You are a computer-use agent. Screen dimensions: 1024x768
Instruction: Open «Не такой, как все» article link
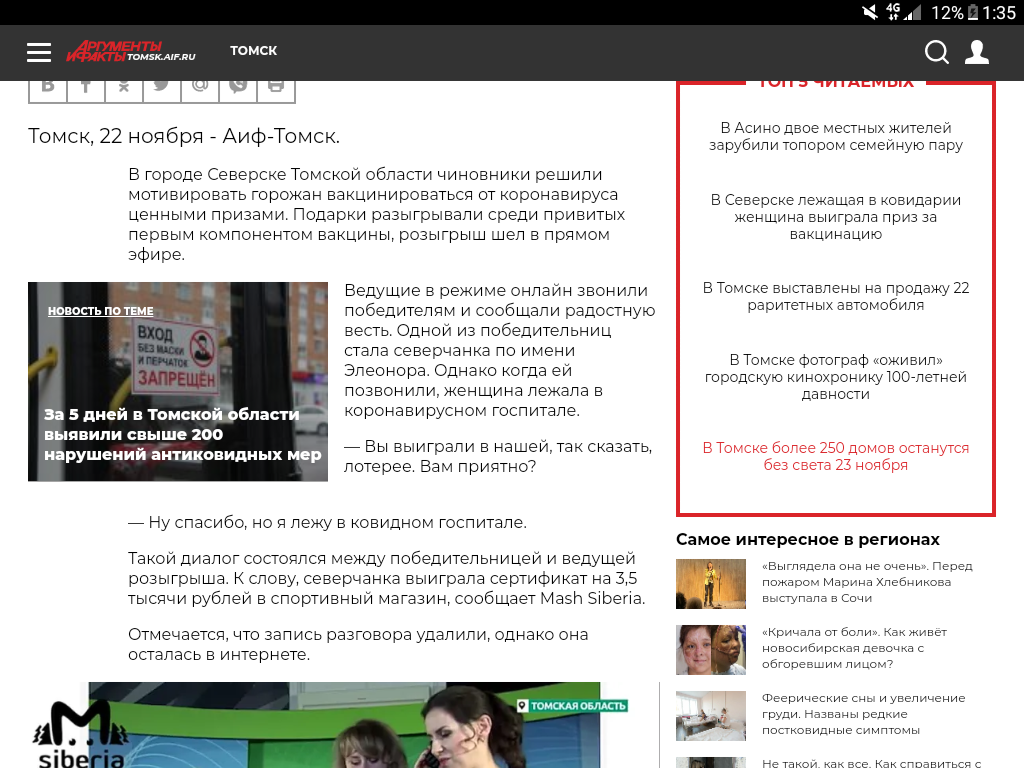point(871,763)
